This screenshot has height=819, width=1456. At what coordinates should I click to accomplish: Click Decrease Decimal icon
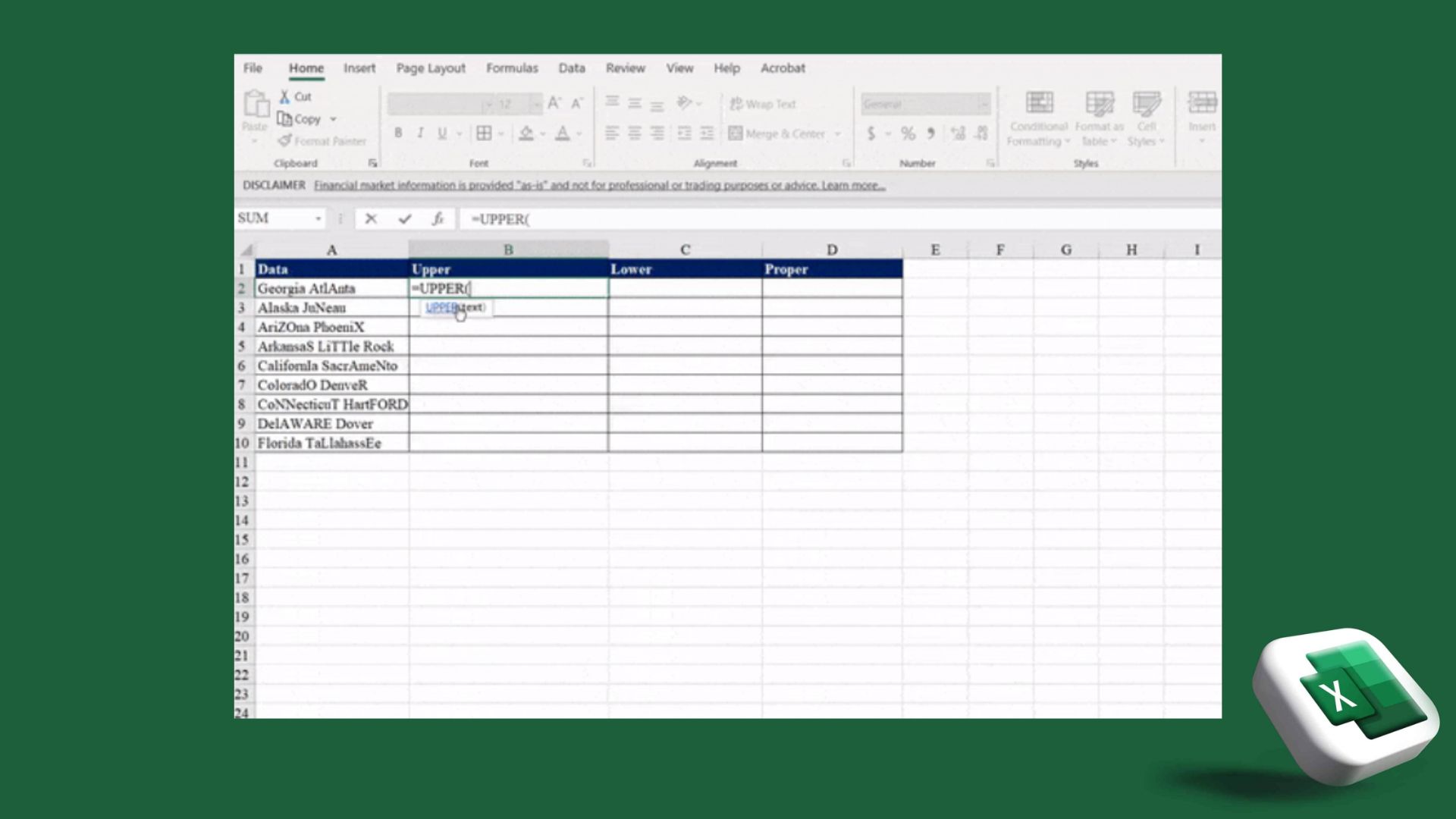pyautogui.click(x=981, y=133)
